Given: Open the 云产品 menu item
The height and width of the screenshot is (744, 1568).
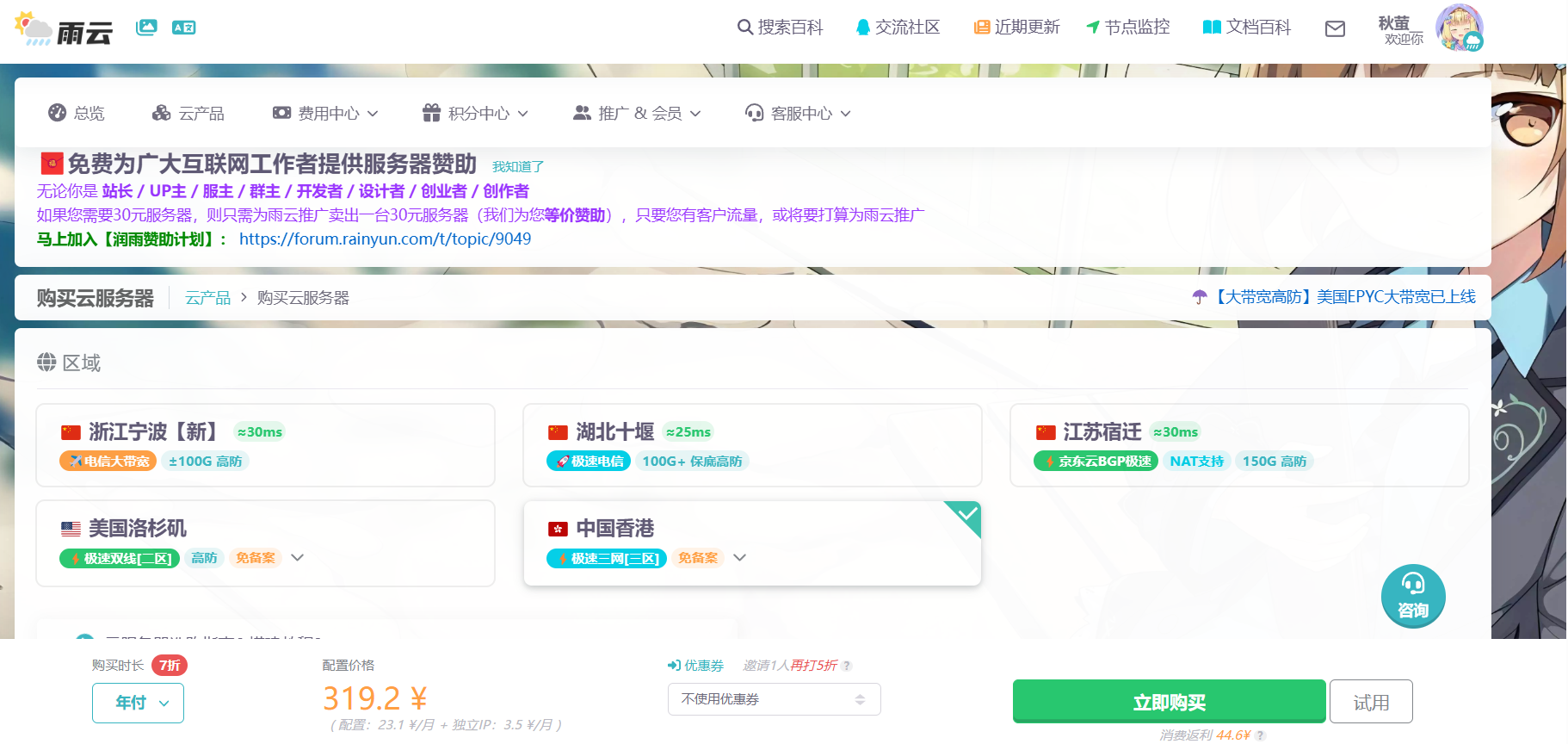Looking at the screenshot, I should (x=188, y=114).
